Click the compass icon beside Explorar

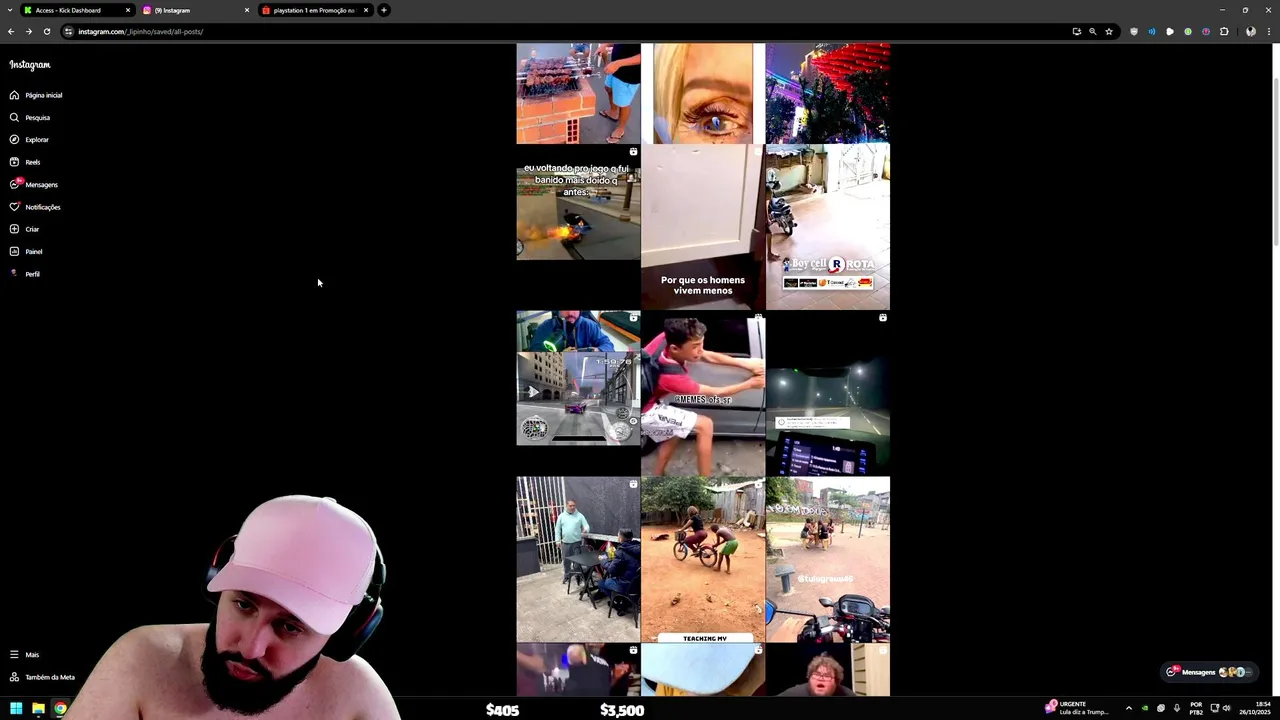14,139
